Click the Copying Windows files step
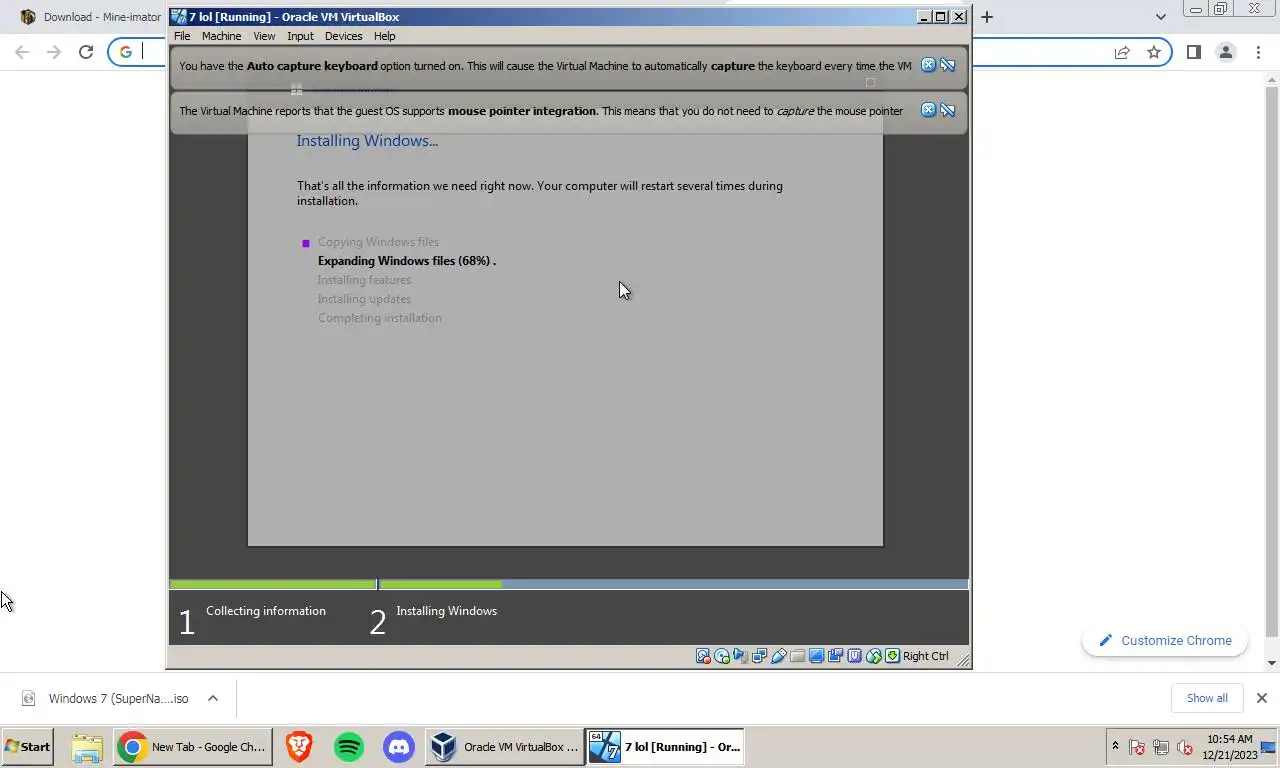This screenshot has width=1280, height=768. 378,242
